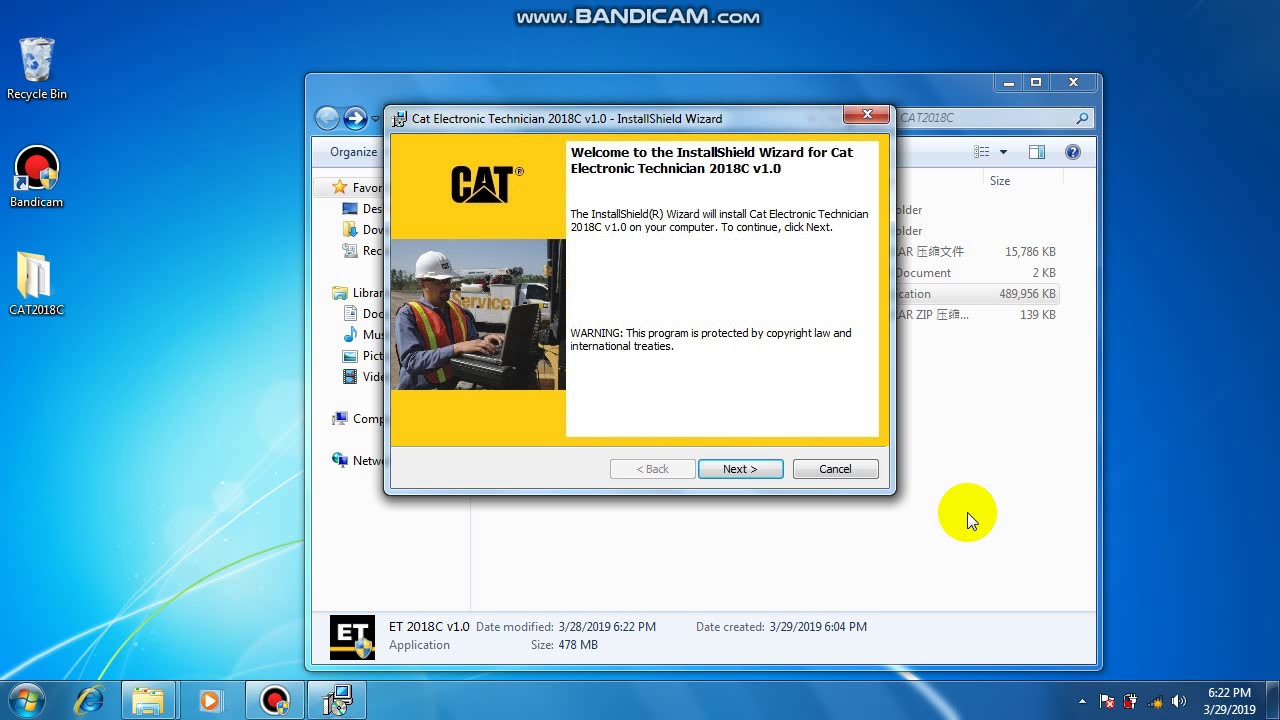
Task: Sort files by the Size column header
Action: coord(1000,181)
